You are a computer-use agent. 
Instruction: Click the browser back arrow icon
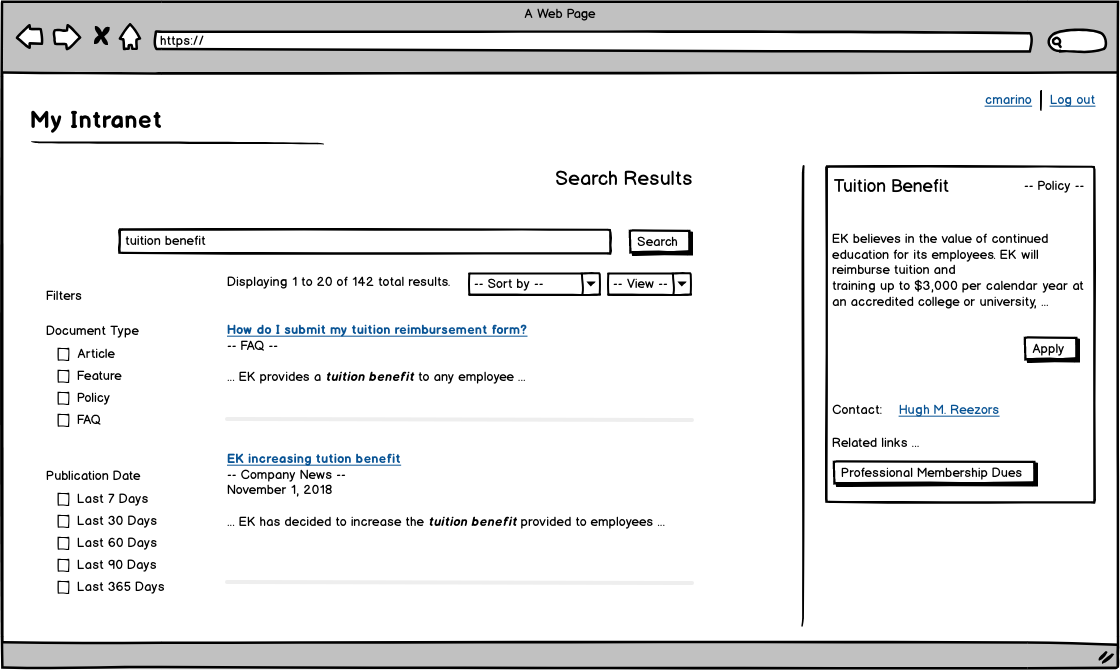click(x=30, y=36)
